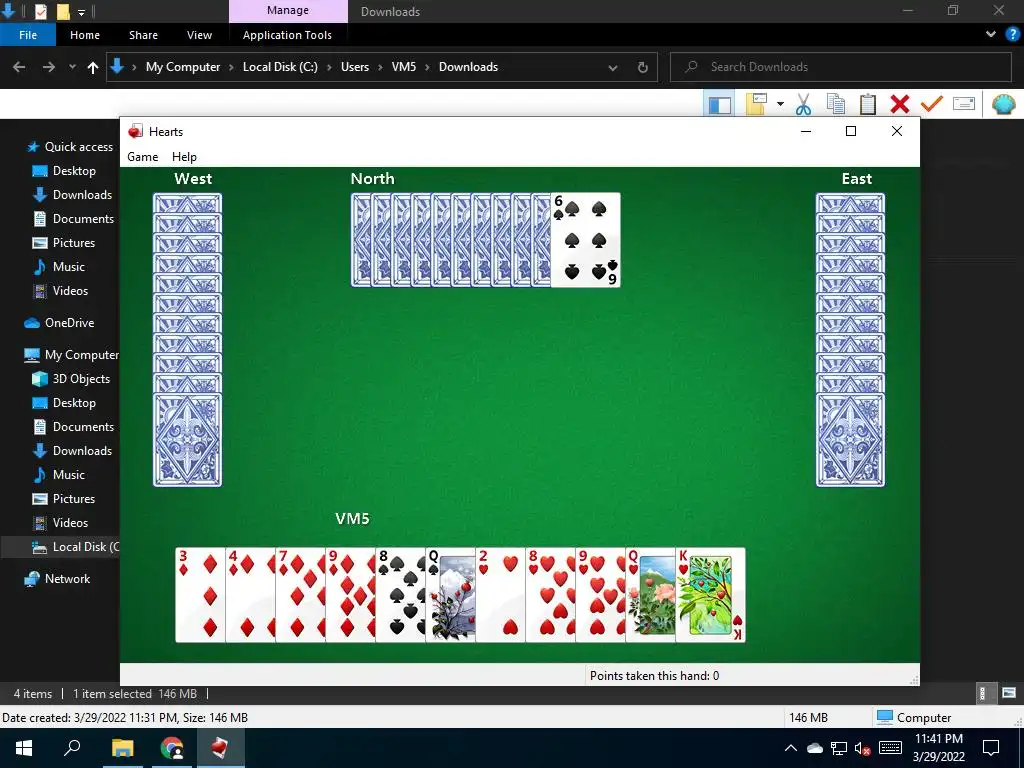Image resolution: width=1024 pixels, height=768 pixels.
Task: Click the muted volume tray icon
Action: click(x=863, y=748)
